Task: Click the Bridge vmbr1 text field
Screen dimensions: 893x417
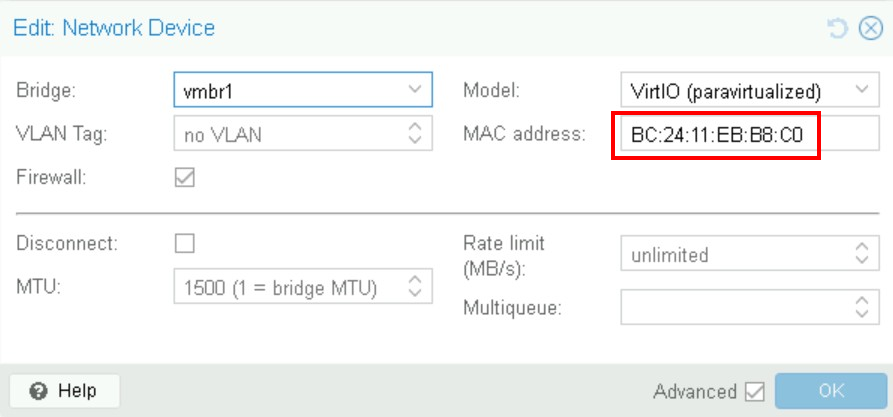Action: (288, 89)
